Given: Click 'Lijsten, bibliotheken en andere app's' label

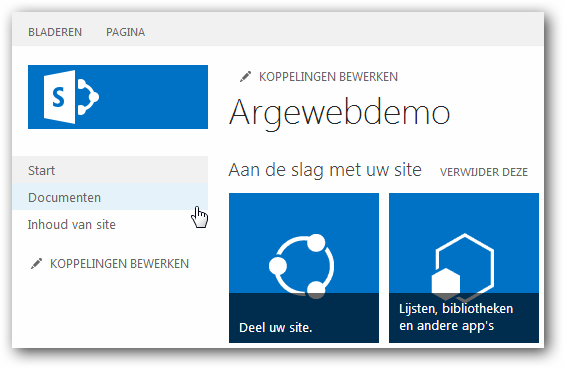Looking at the screenshot, I should point(456,317).
